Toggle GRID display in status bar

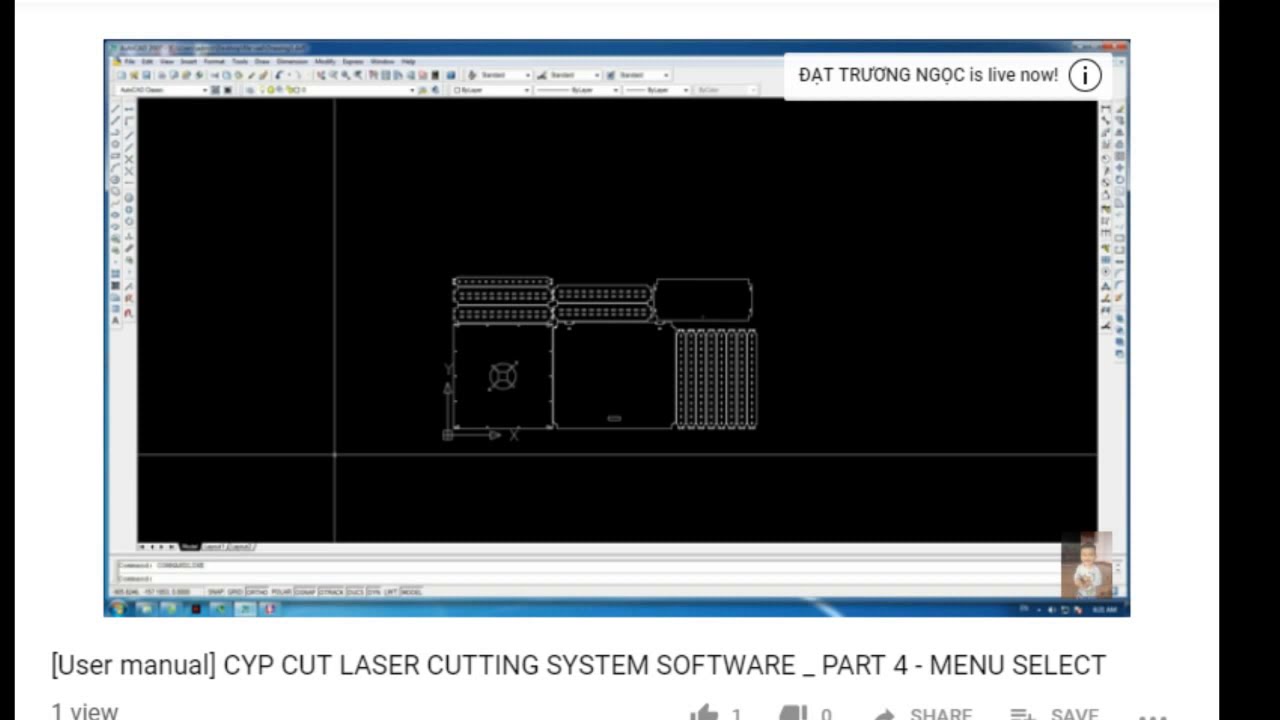point(235,592)
